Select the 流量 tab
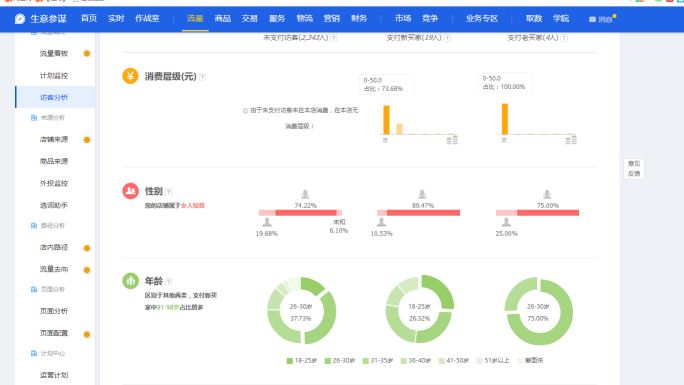The image size is (684, 385). tap(195, 18)
